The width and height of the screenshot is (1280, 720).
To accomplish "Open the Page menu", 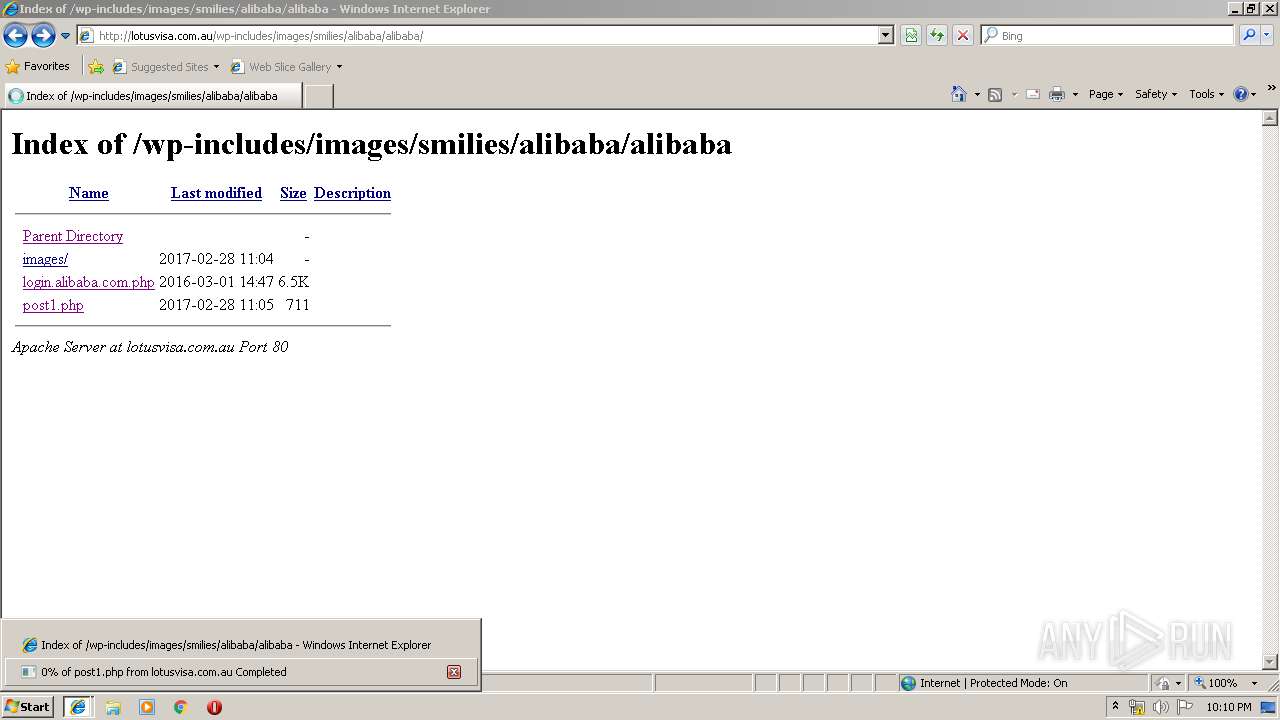I will (1106, 94).
